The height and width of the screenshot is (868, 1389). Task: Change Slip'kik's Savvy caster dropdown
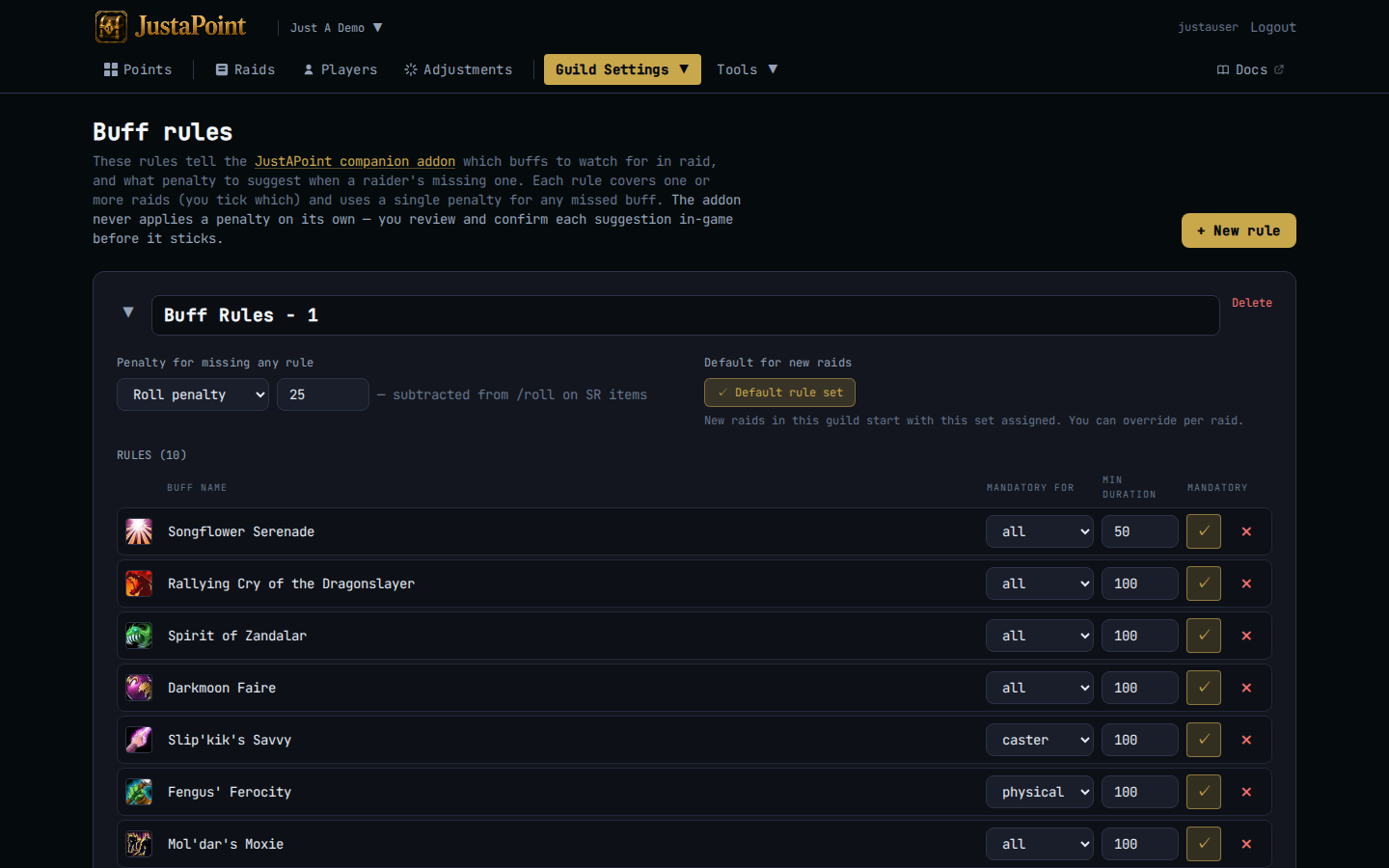click(1040, 740)
